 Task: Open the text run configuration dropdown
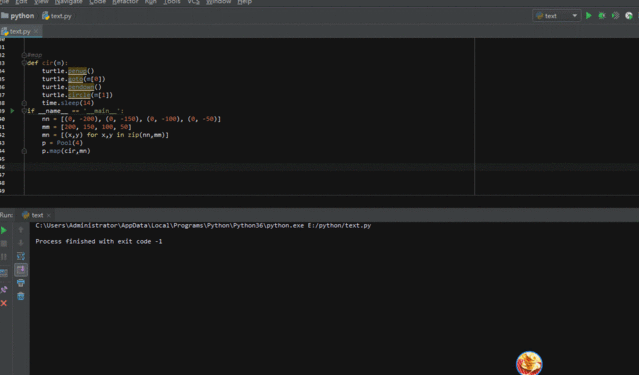557,16
